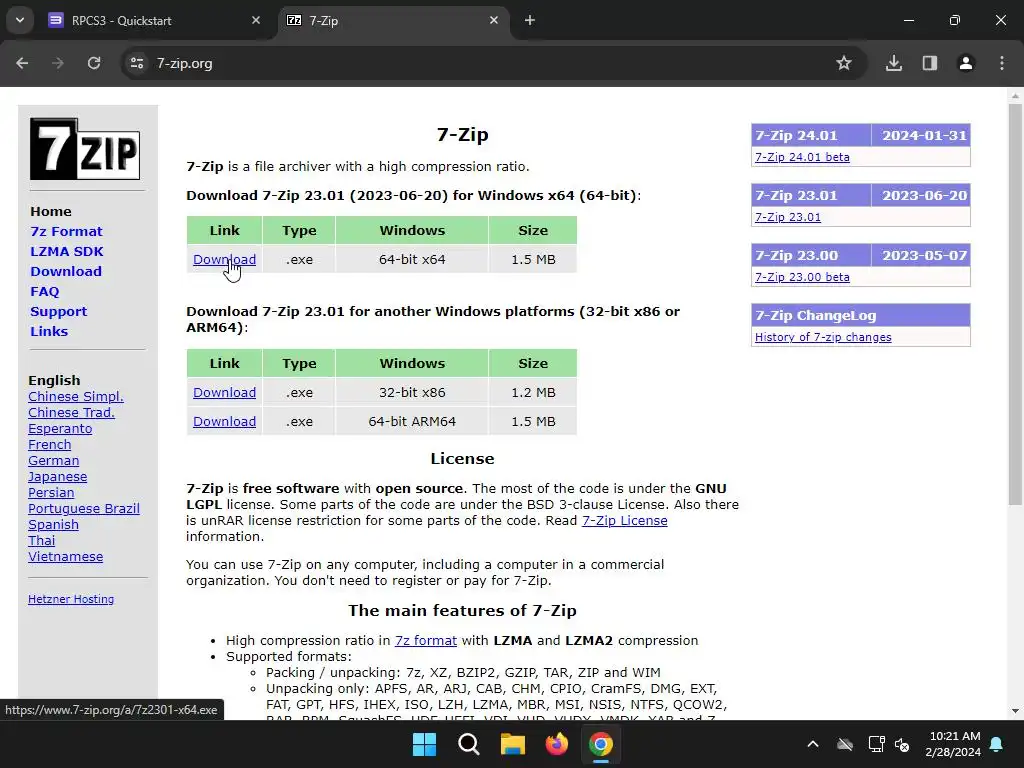This screenshot has height=768, width=1024.
Task: Toggle the Chrome side panel icon
Action: [930, 63]
